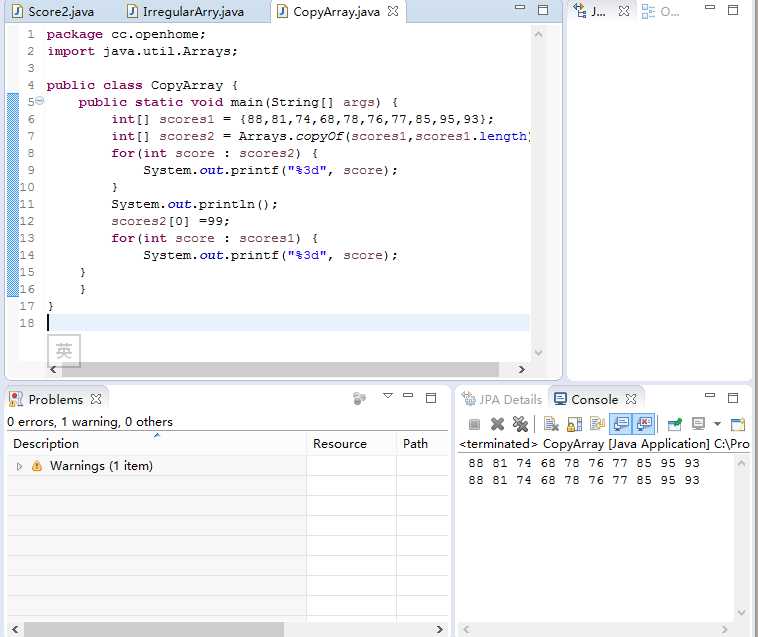
Task: Select the Console view tab
Action: pos(586,400)
